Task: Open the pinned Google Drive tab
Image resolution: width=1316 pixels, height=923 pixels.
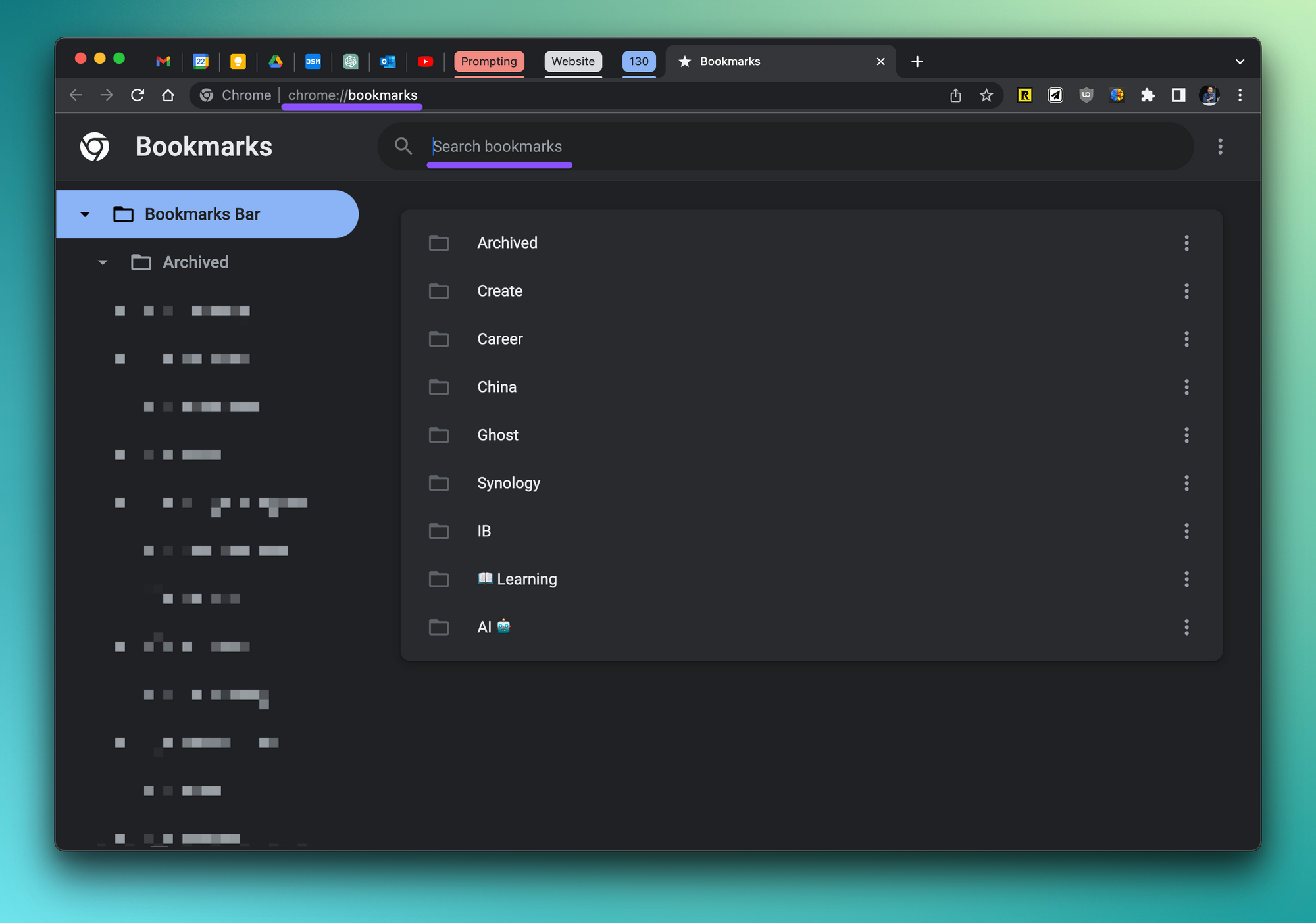Action: 276,61
